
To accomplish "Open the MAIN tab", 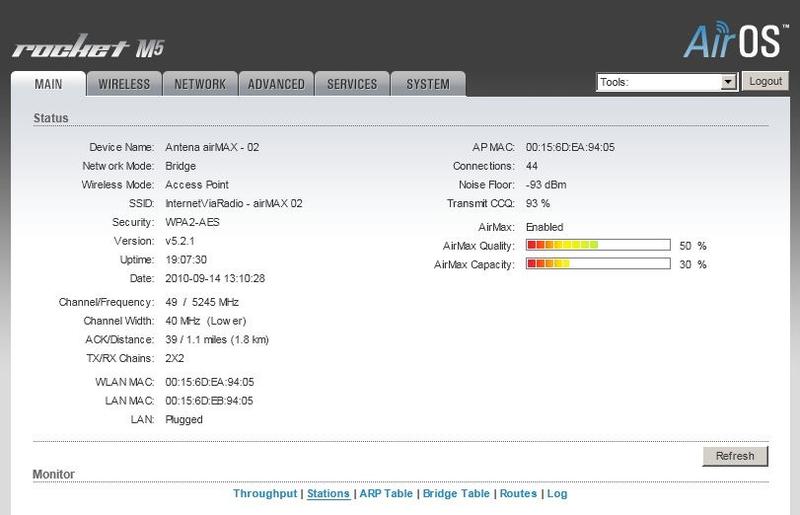I will (x=48, y=84).
